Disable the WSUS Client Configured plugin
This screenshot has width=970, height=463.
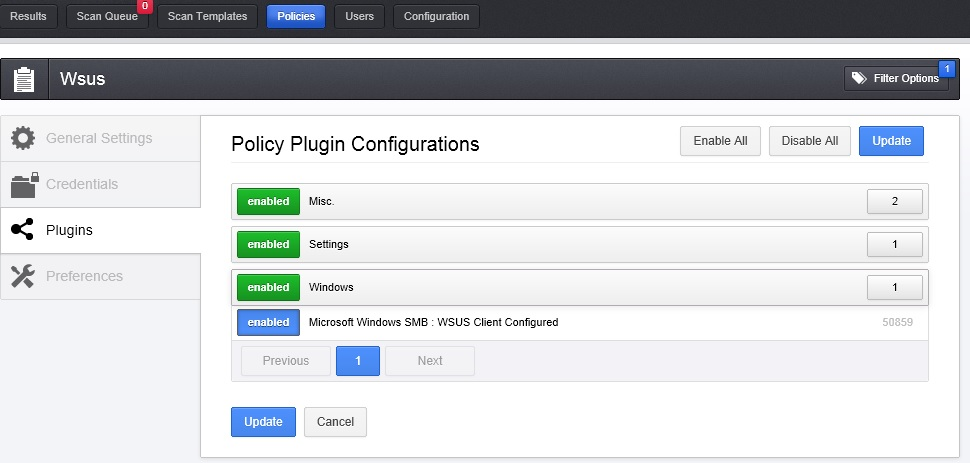[268, 322]
